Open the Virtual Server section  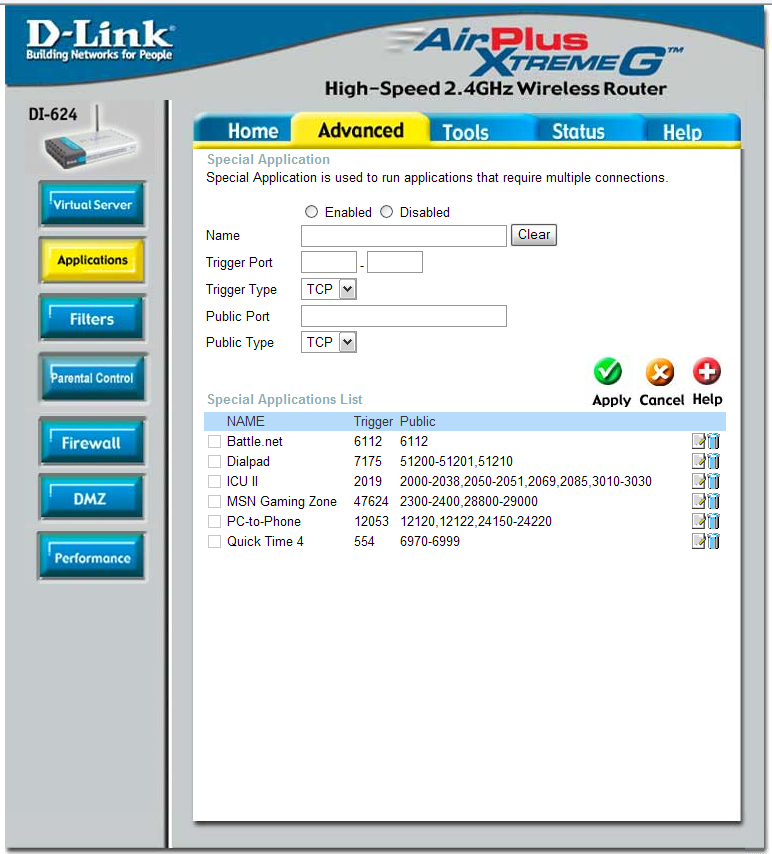click(x=92, y=204)
